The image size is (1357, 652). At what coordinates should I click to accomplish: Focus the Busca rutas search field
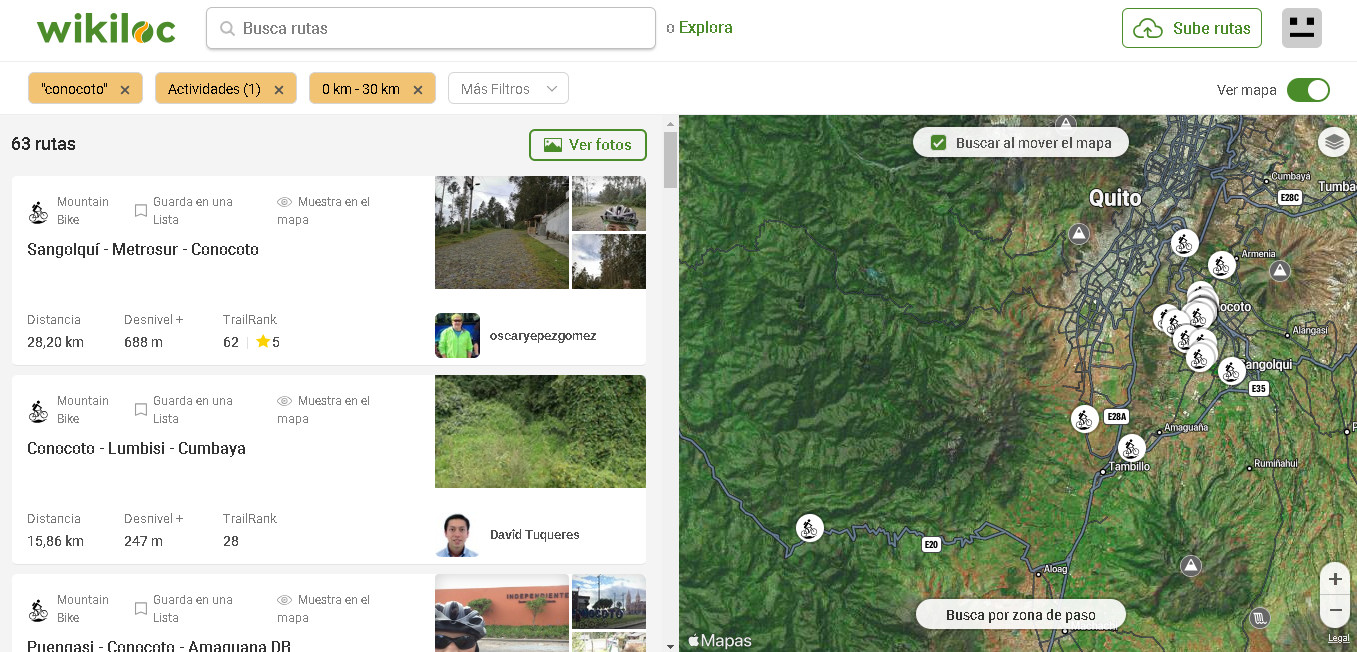(431, 28)
